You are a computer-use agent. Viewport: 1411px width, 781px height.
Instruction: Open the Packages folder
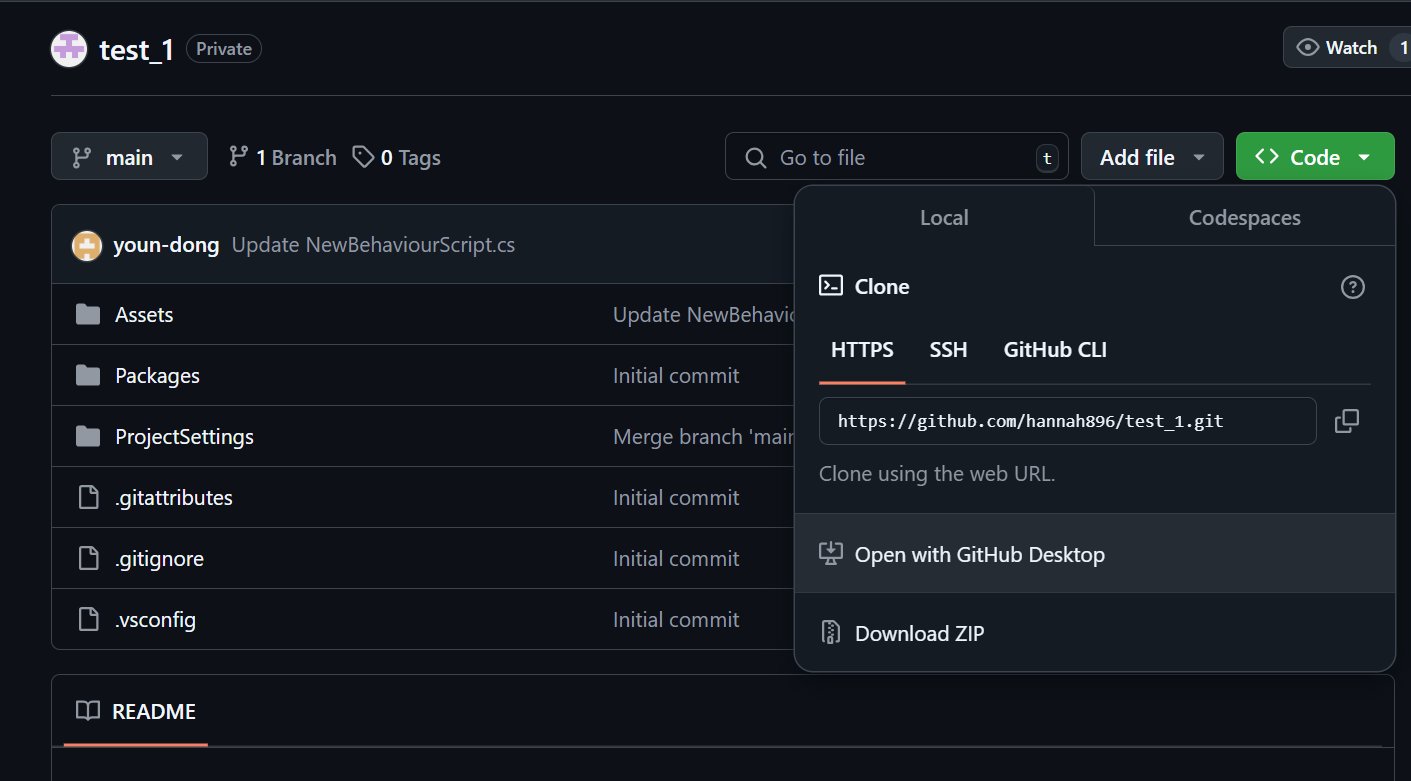157,376
